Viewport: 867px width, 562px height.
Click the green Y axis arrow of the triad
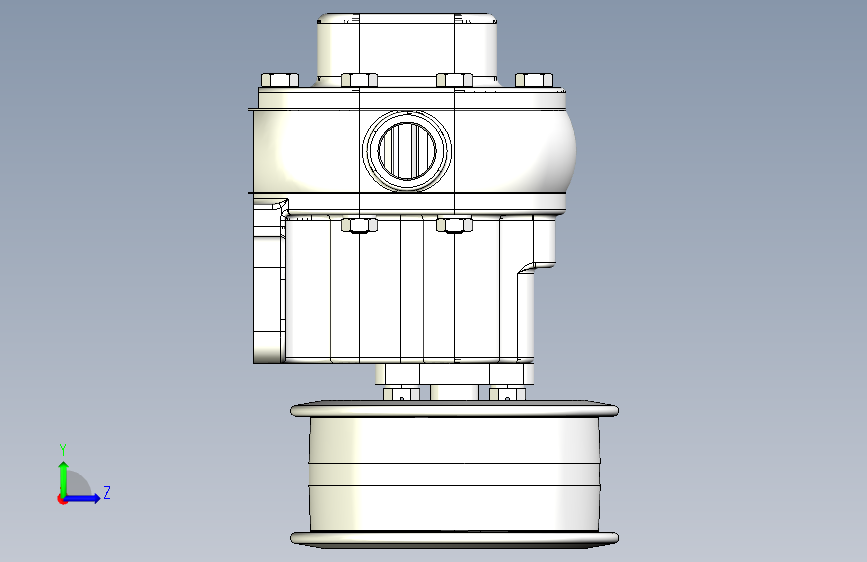click(x=64, y=479)
